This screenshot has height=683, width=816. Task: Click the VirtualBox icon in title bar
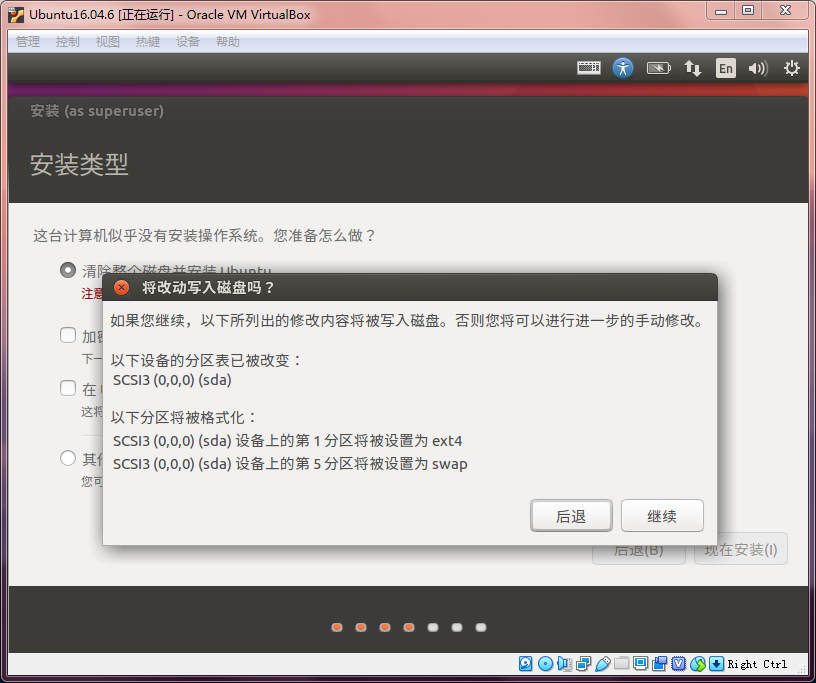click(16, 15)
